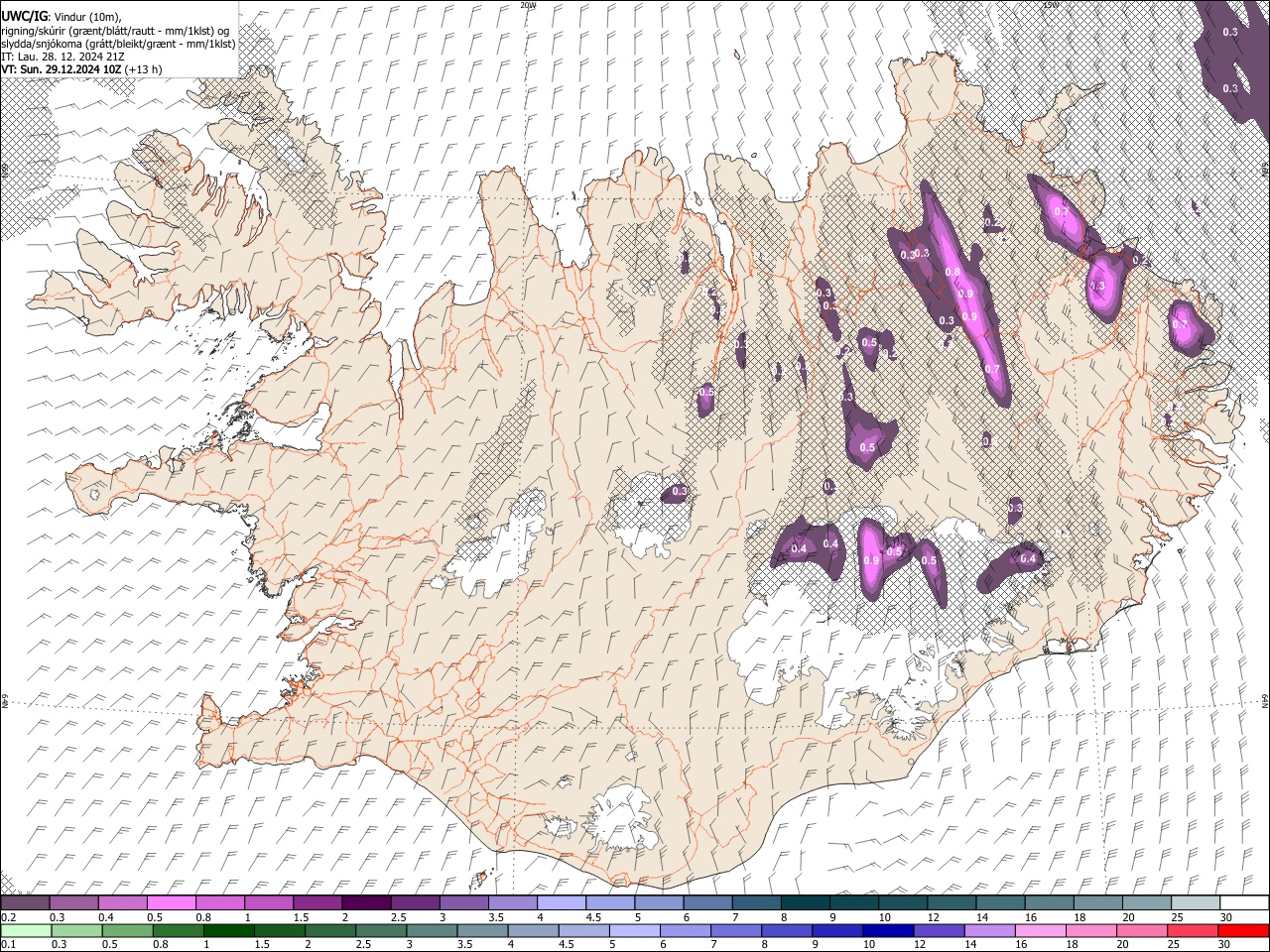Image resolution: width=1270 pixels, height=952 pixels.
Task: Pick the pale green 0.1–0.3 rain scale swatch
Action: click(x=26, y=930)
